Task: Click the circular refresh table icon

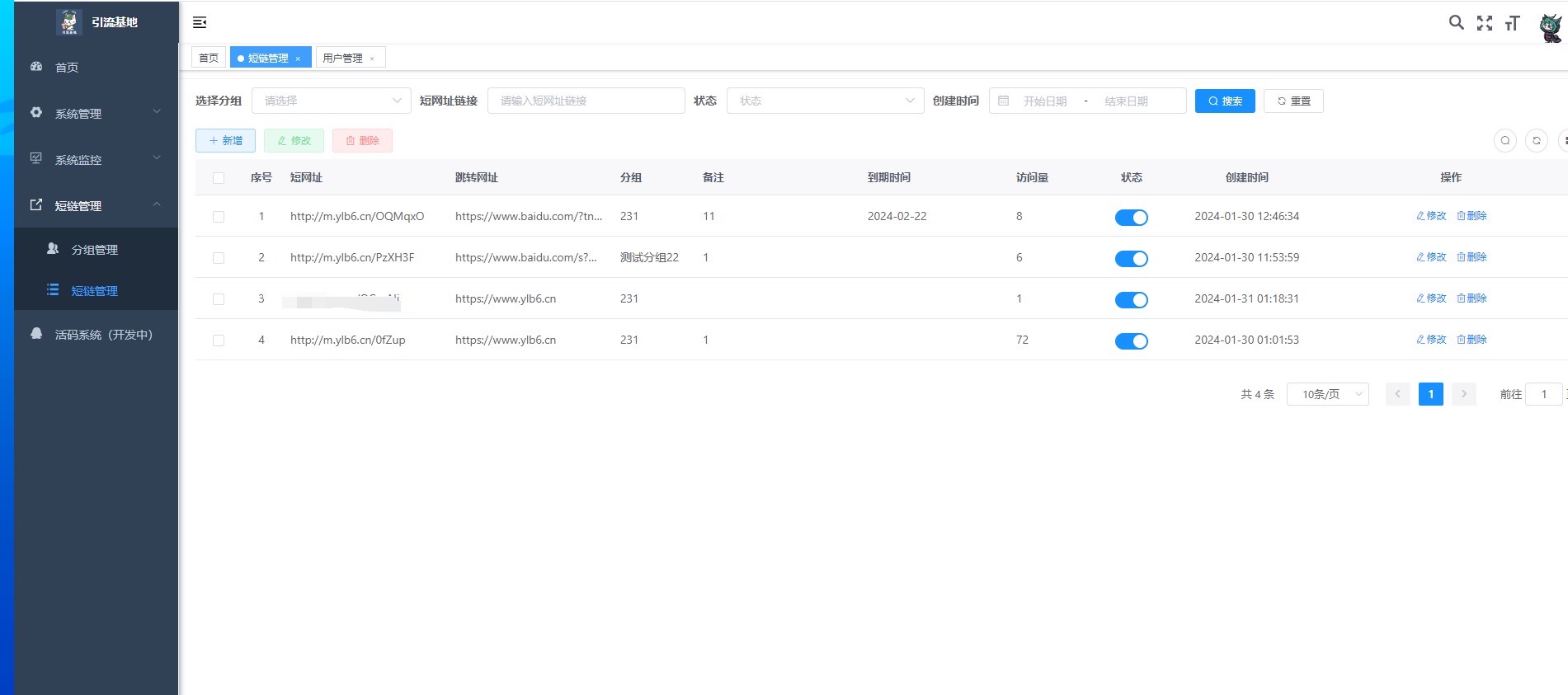Action: [x=1536, y=141]
